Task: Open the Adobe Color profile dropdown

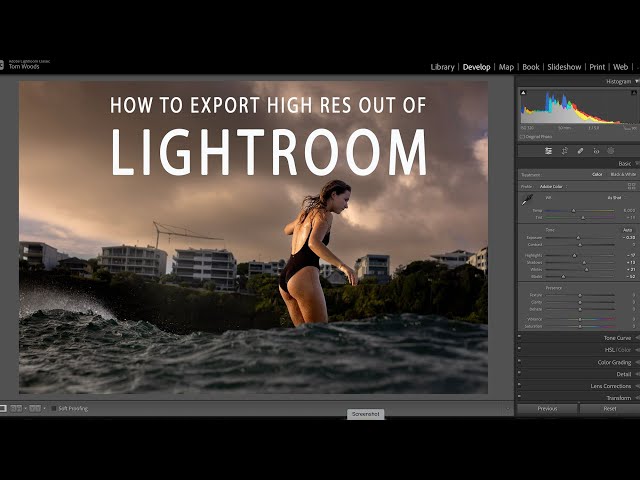Action: 552,187
